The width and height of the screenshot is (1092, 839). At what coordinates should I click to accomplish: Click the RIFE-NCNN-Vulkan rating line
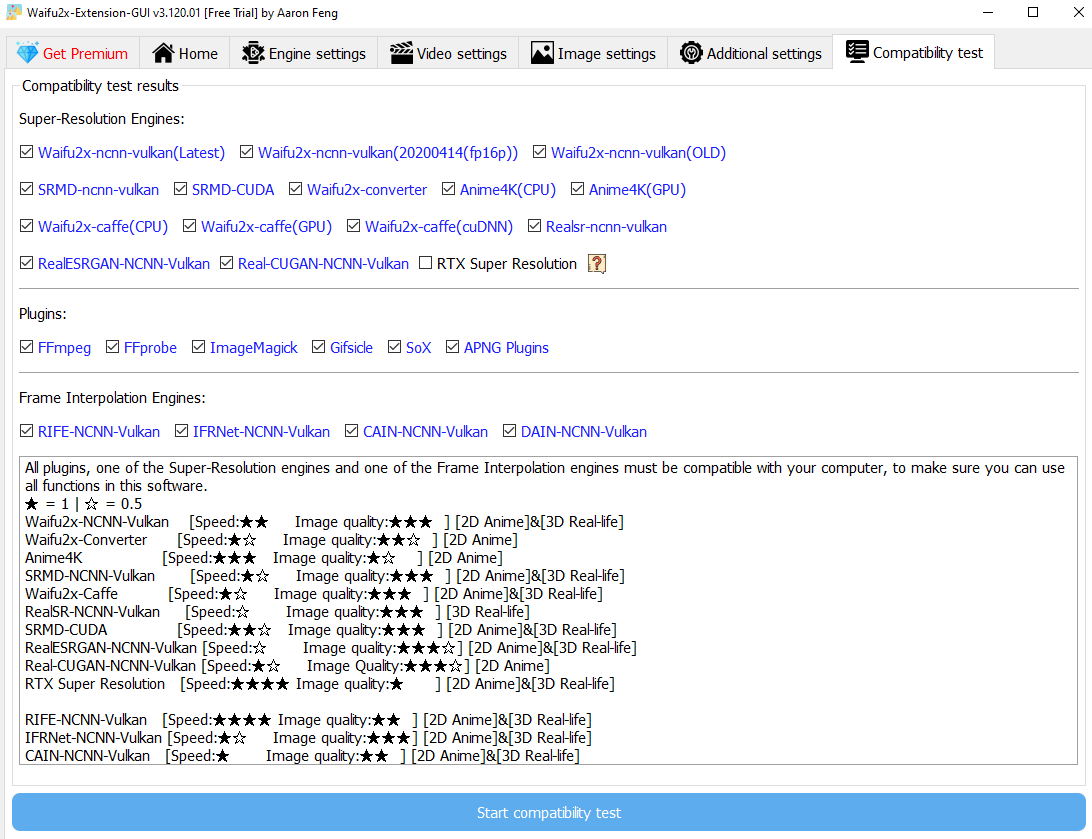(309, 720)
